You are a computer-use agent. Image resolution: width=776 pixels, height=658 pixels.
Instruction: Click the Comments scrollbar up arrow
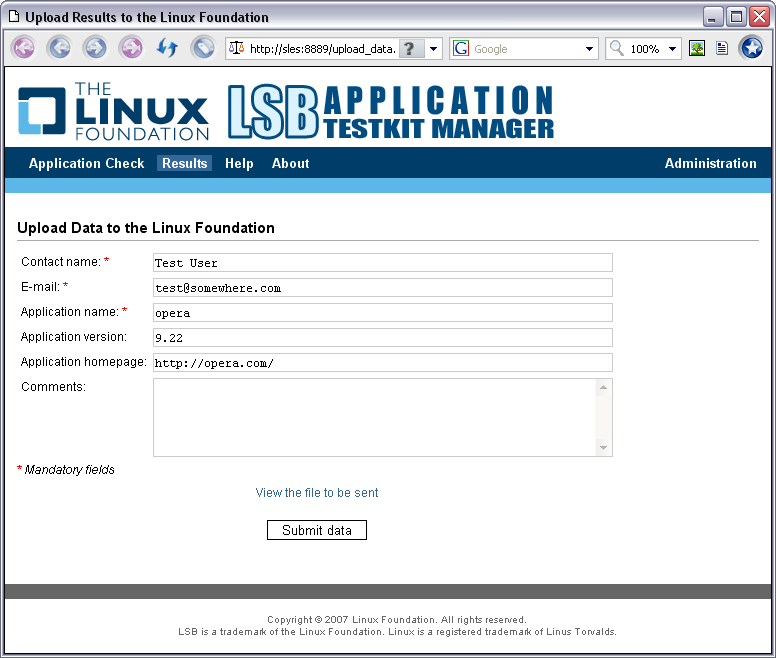603,387
